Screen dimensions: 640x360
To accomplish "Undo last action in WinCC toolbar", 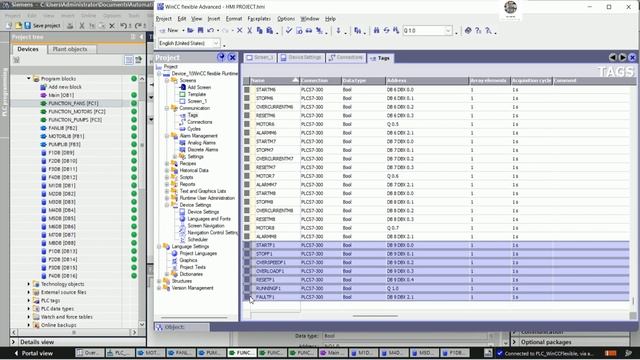I will (211, 31).
